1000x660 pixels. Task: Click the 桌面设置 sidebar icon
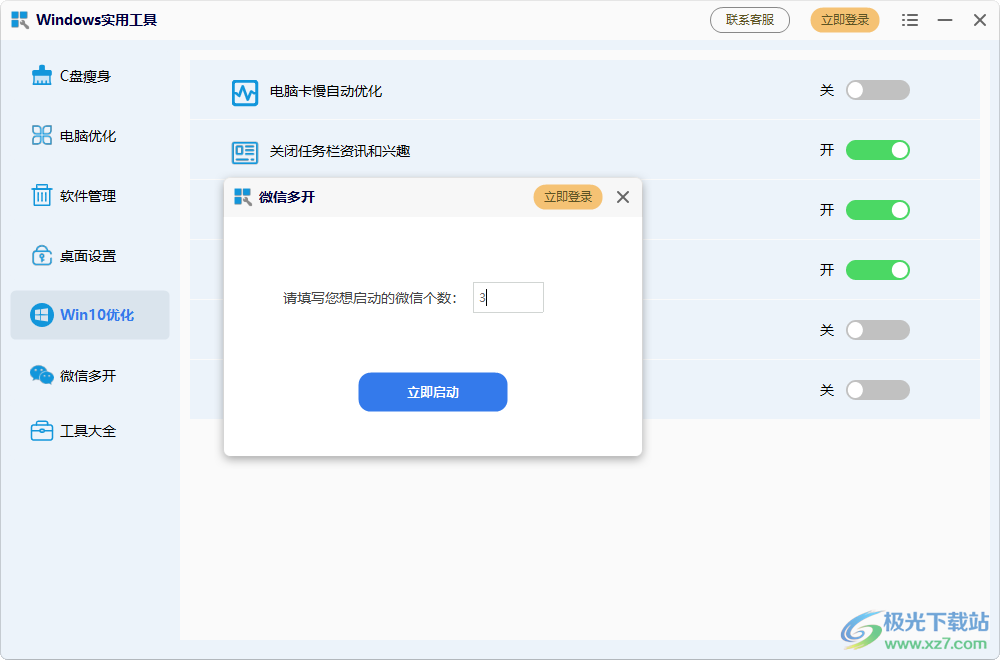click(x=42, y=256)
